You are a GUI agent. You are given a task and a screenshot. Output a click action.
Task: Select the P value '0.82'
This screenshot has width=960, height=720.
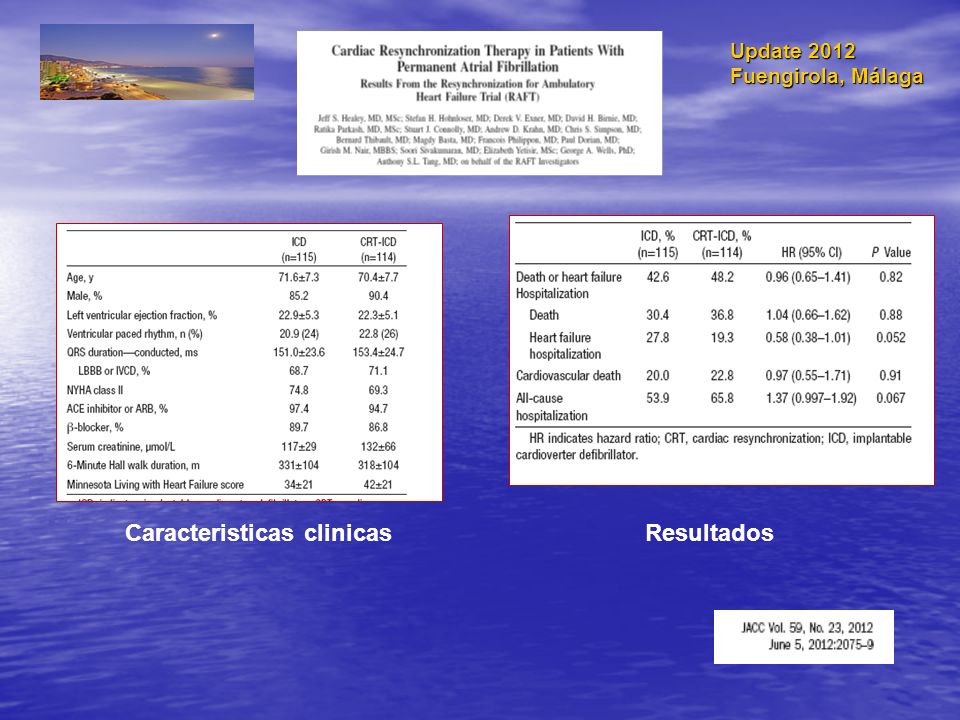tap(891, 277)
